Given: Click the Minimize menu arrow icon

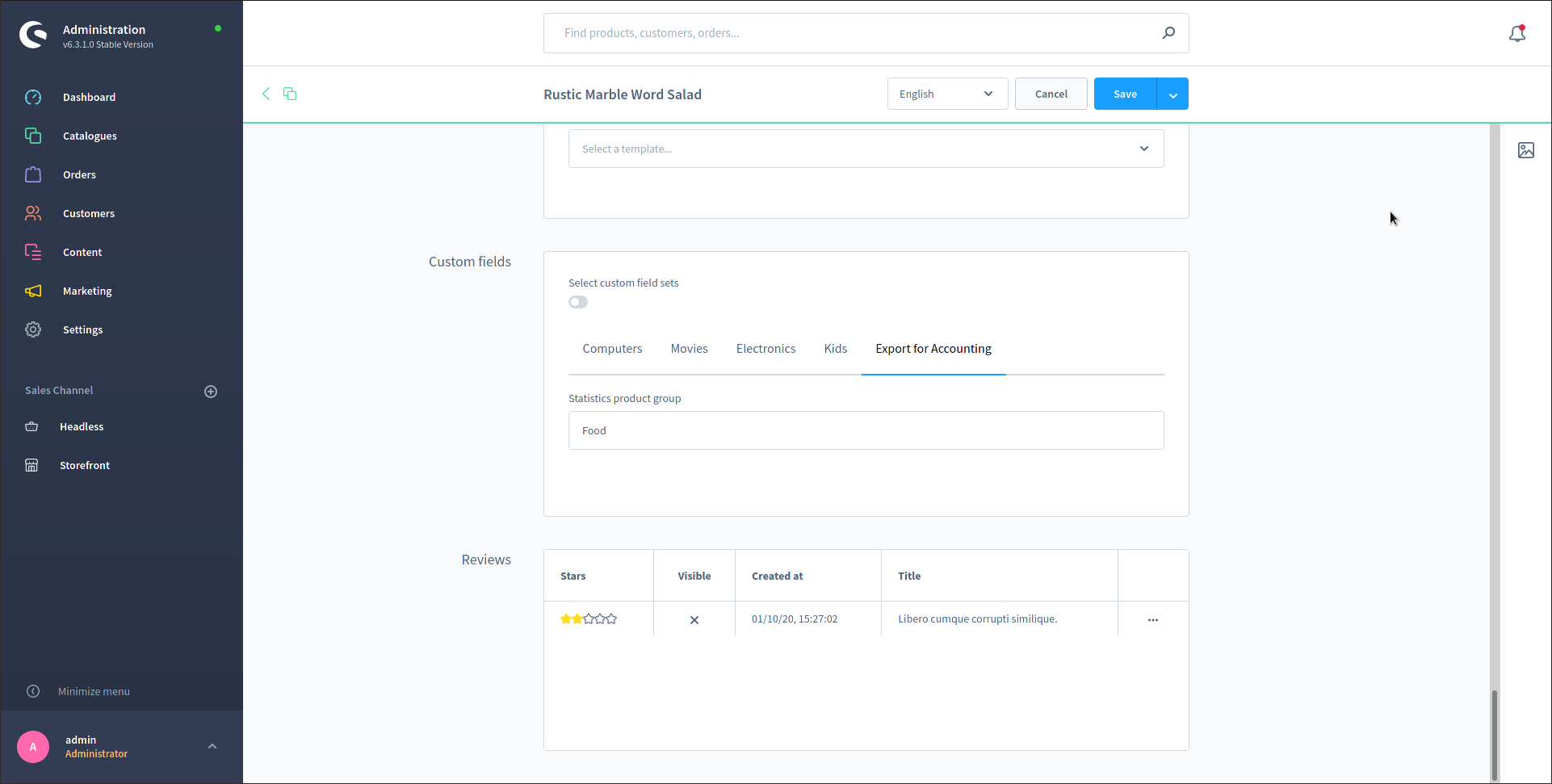Looking at the screenshot, I should tap(33, 691).
